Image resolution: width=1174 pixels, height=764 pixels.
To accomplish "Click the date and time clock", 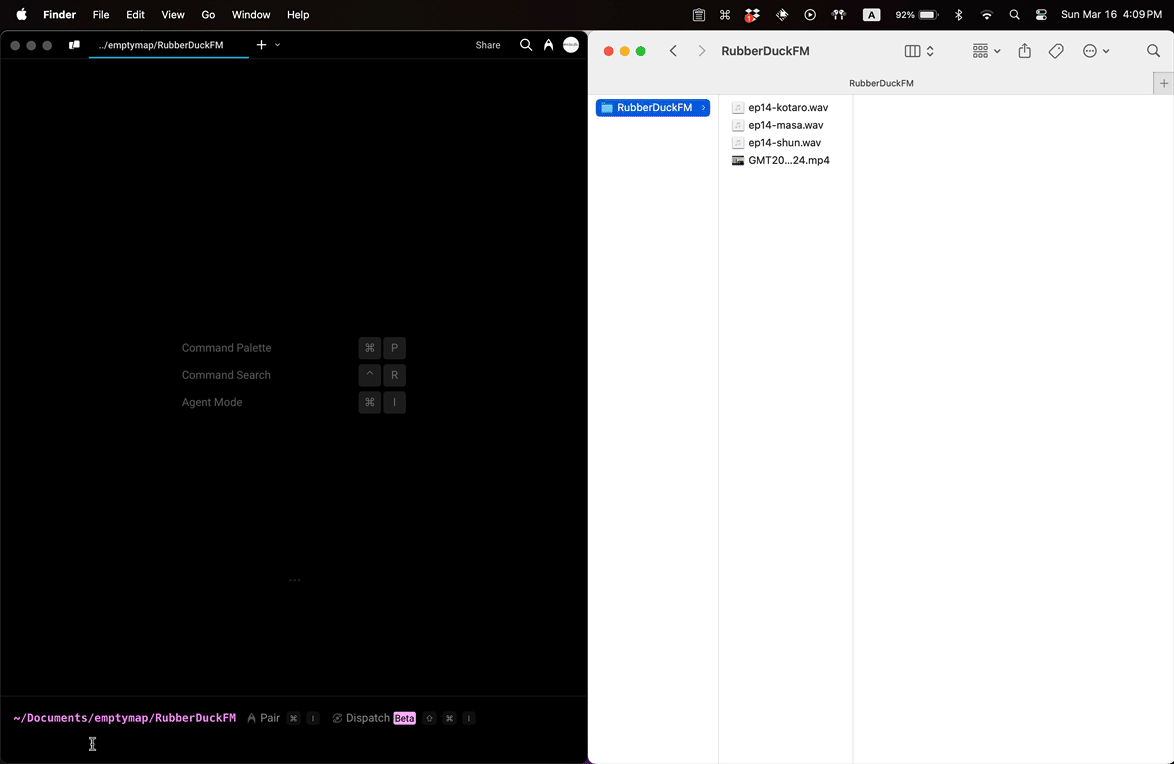I will (1111, 14).
